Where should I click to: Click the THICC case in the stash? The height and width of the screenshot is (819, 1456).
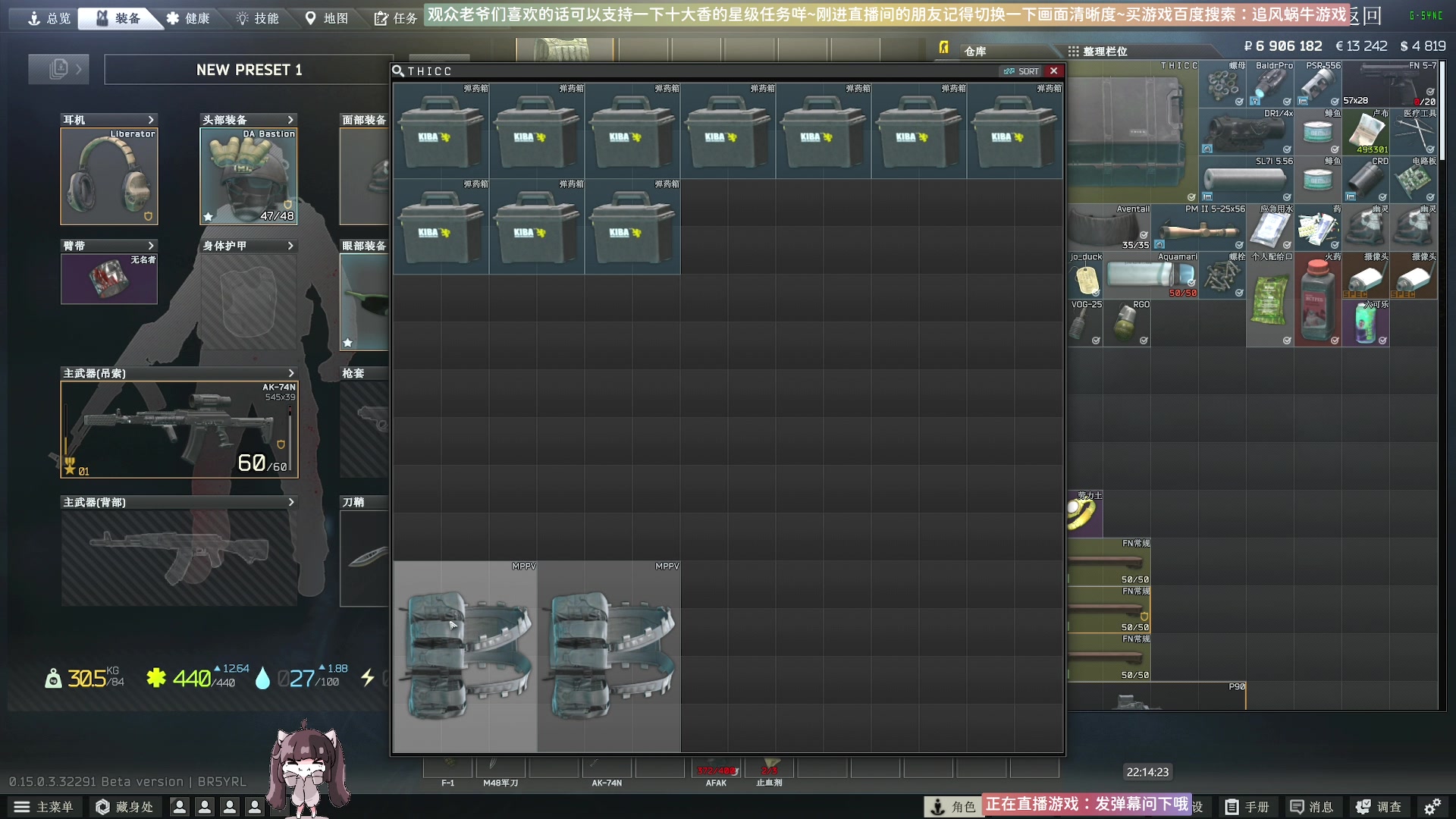(1133, 132)
